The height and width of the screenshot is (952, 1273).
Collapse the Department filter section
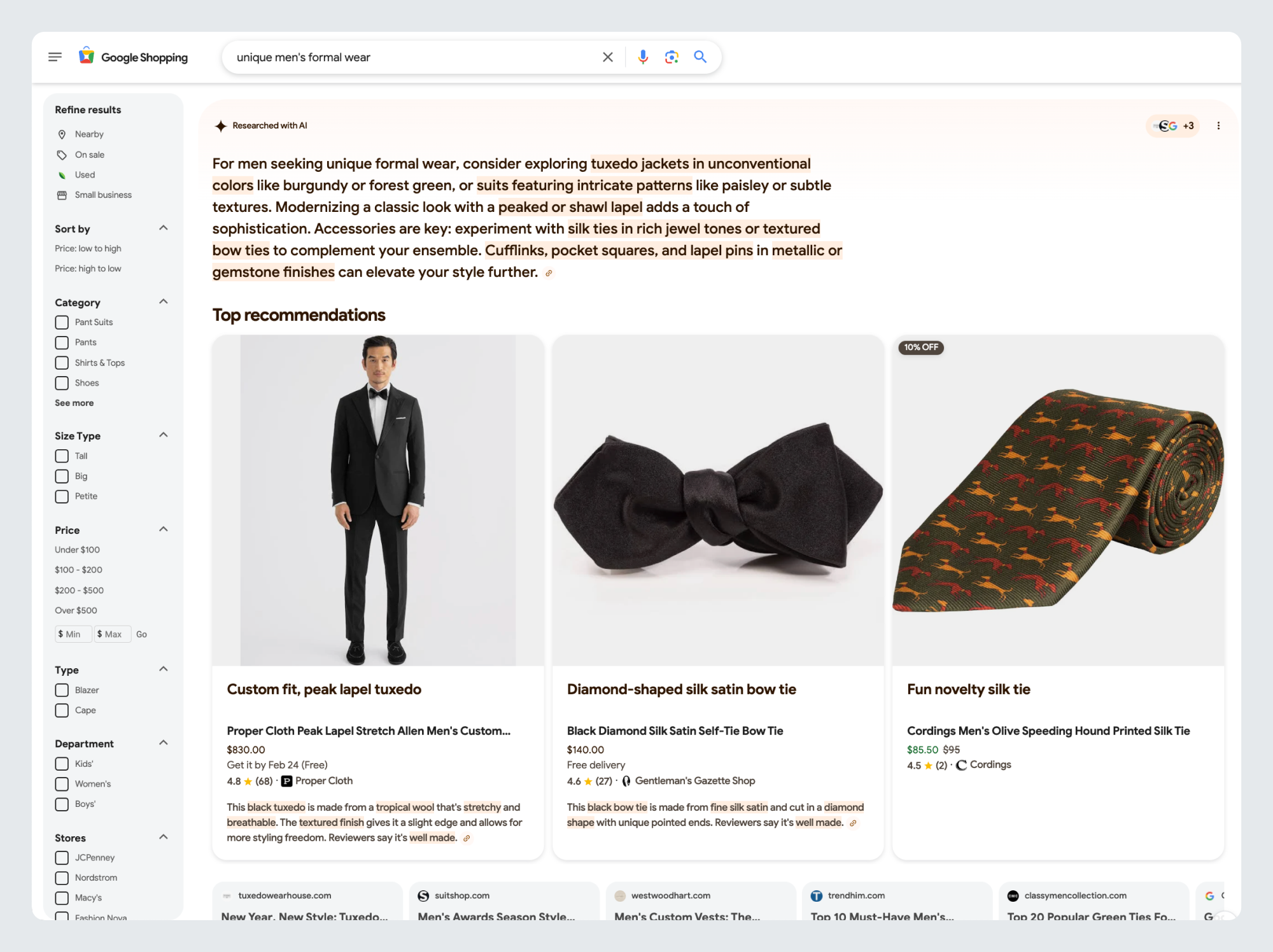164,743
